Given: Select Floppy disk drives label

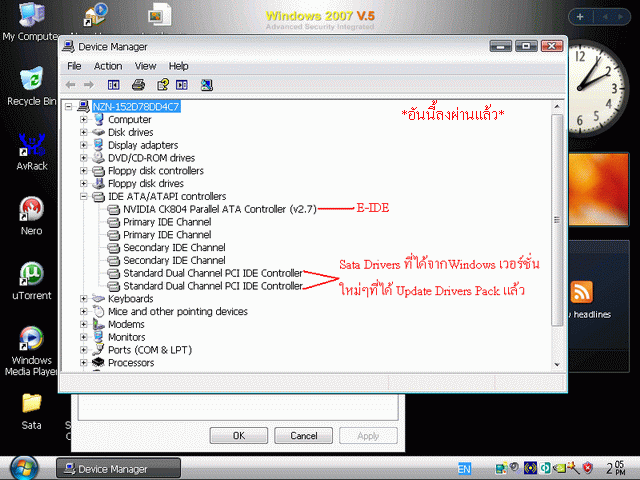Looking at the screenshot, I should pyautogui.click(x=146, y=183).
